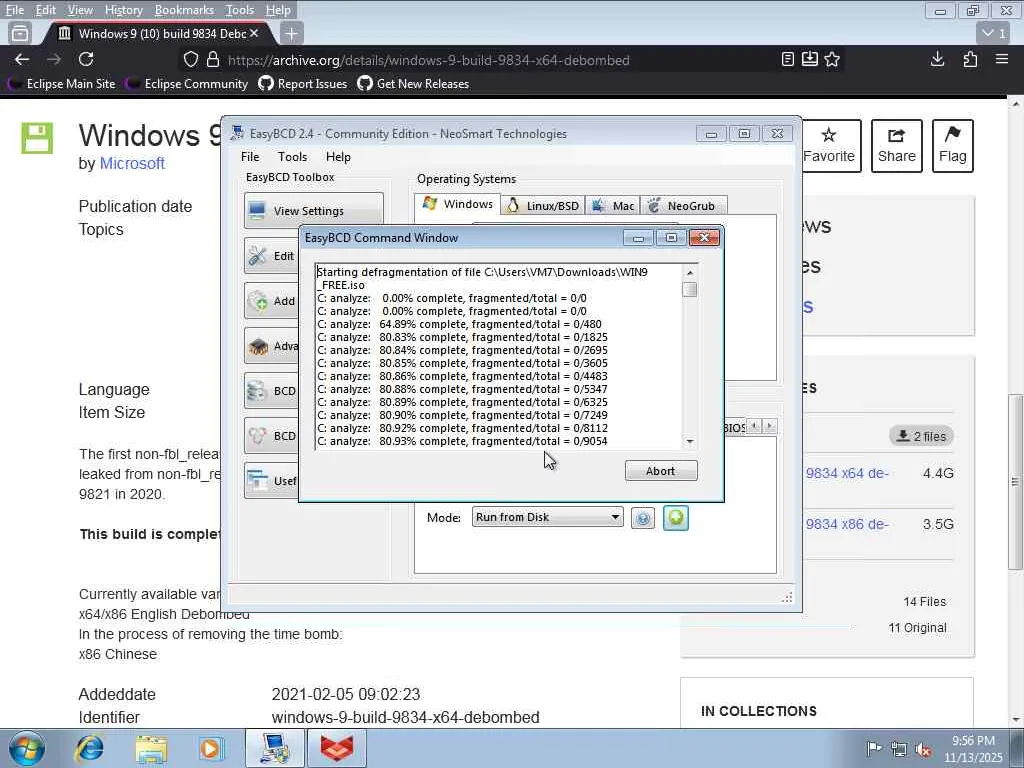This screenshot has height=768, width=1024.
Task: Abort the defragmentation in the Command Window
Action: [x=661, y=471]
